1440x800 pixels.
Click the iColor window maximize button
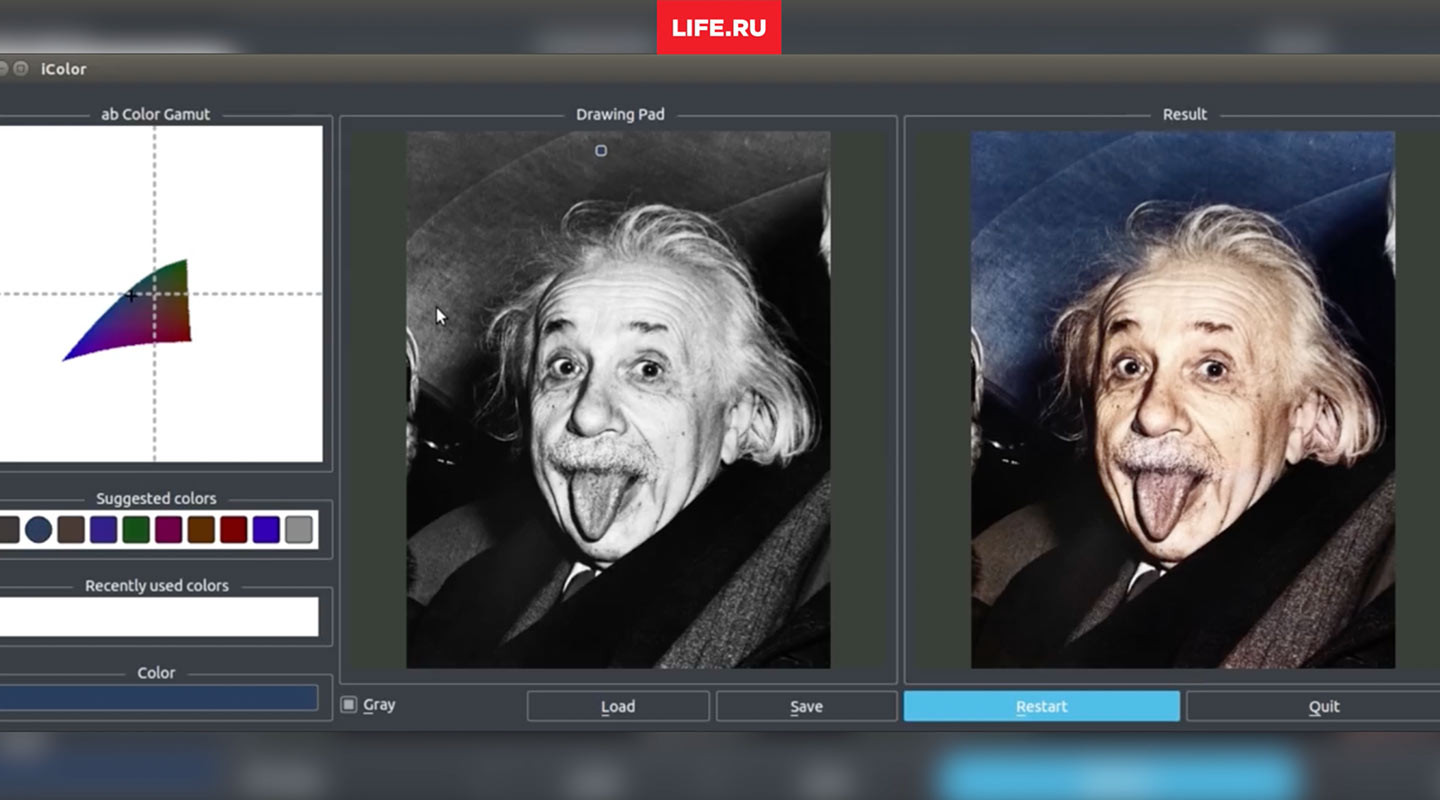pyautogui.click(x=21, y=69)
